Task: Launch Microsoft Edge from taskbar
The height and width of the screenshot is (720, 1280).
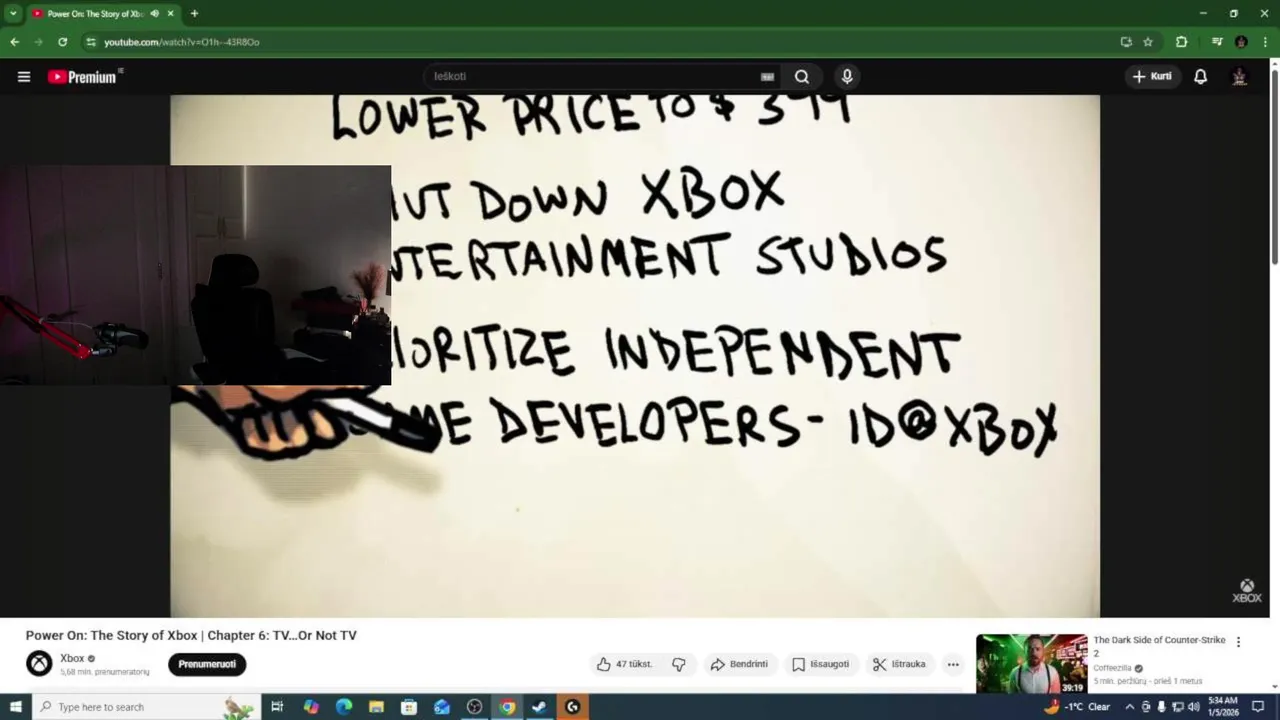Action: [x=344, y=707]
